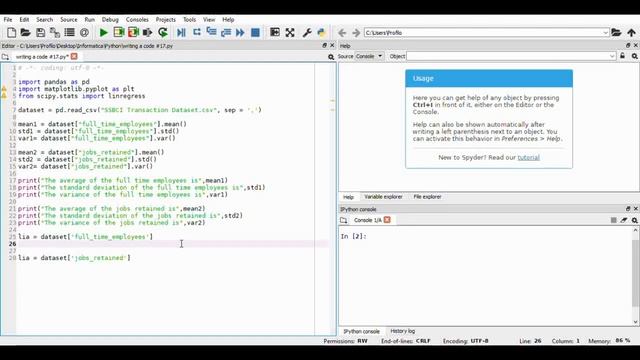Open IPython console options magnifier icon
The height and width of the screenshot is (360, 640).
click(635, 220)
